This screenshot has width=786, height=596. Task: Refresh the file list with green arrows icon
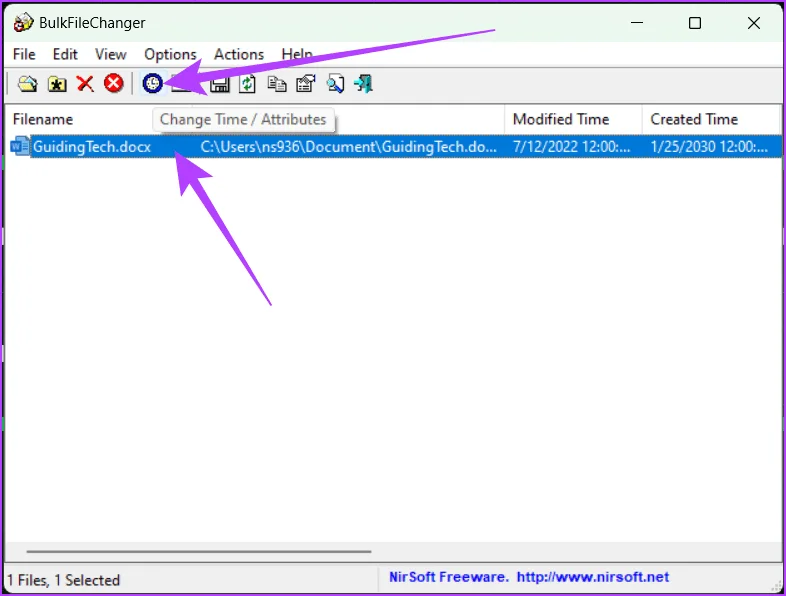point(247,83)
